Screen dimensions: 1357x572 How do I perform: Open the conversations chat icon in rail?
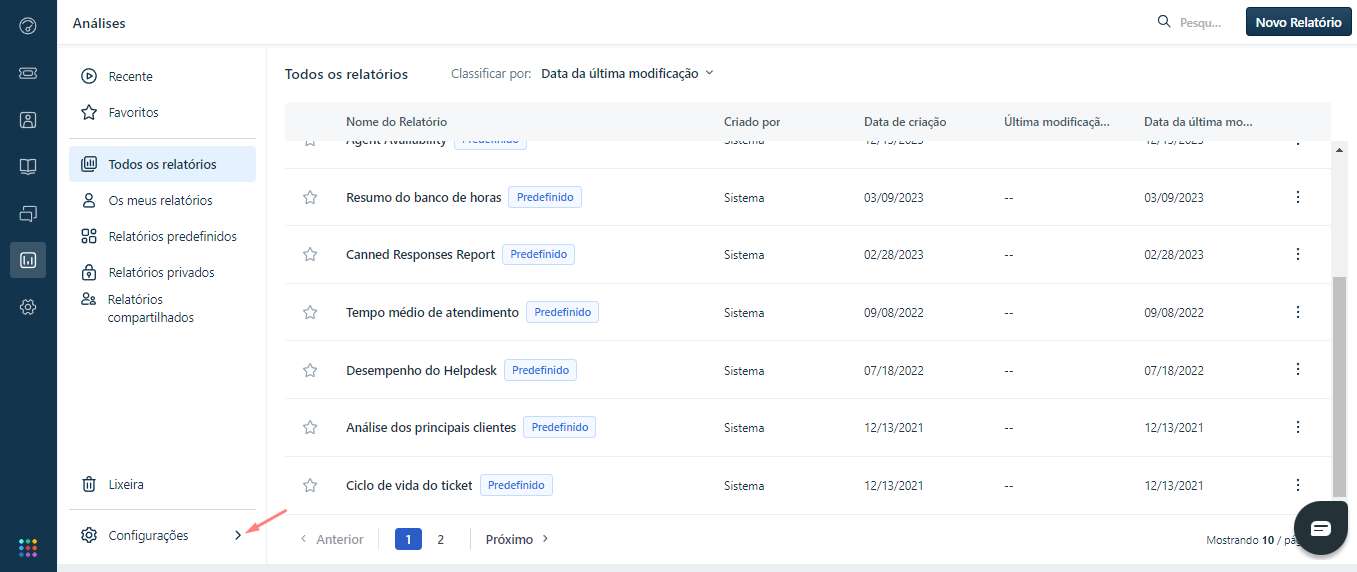pos(28,213)
